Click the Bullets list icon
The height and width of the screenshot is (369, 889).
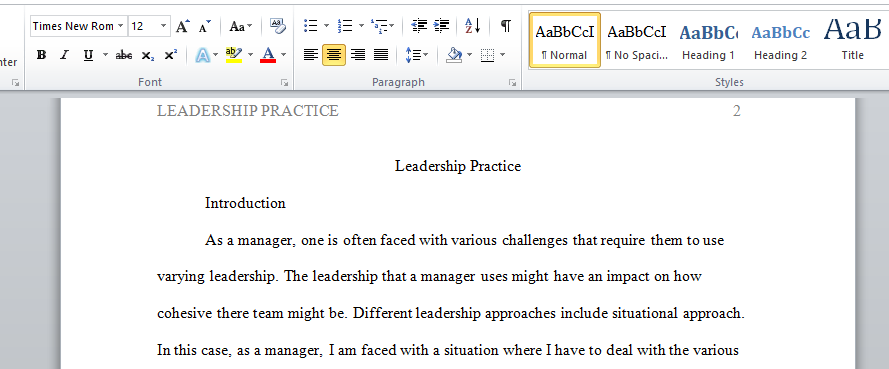pos(311,26)
